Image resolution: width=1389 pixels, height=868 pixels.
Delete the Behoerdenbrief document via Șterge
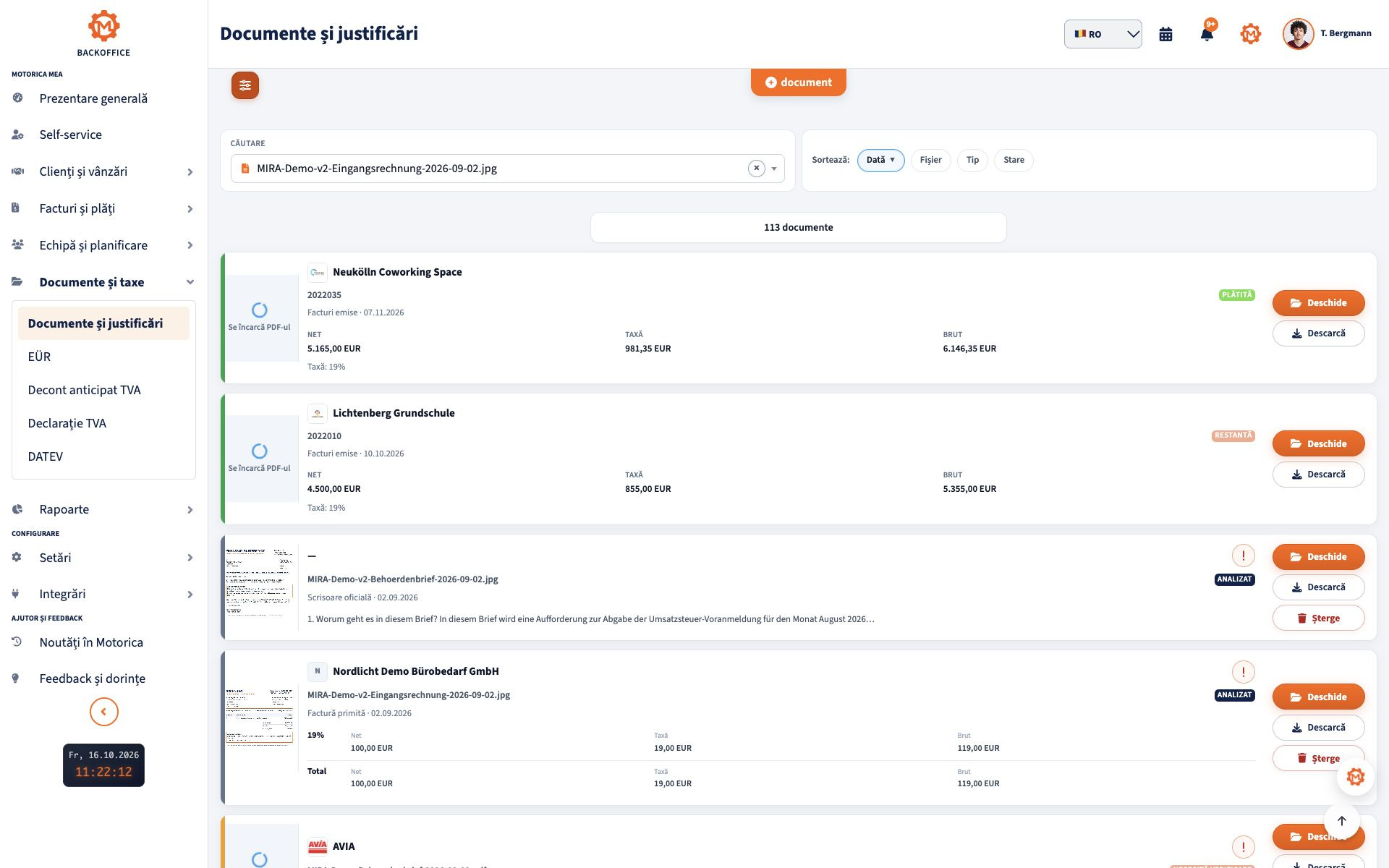pos(1318,618)
